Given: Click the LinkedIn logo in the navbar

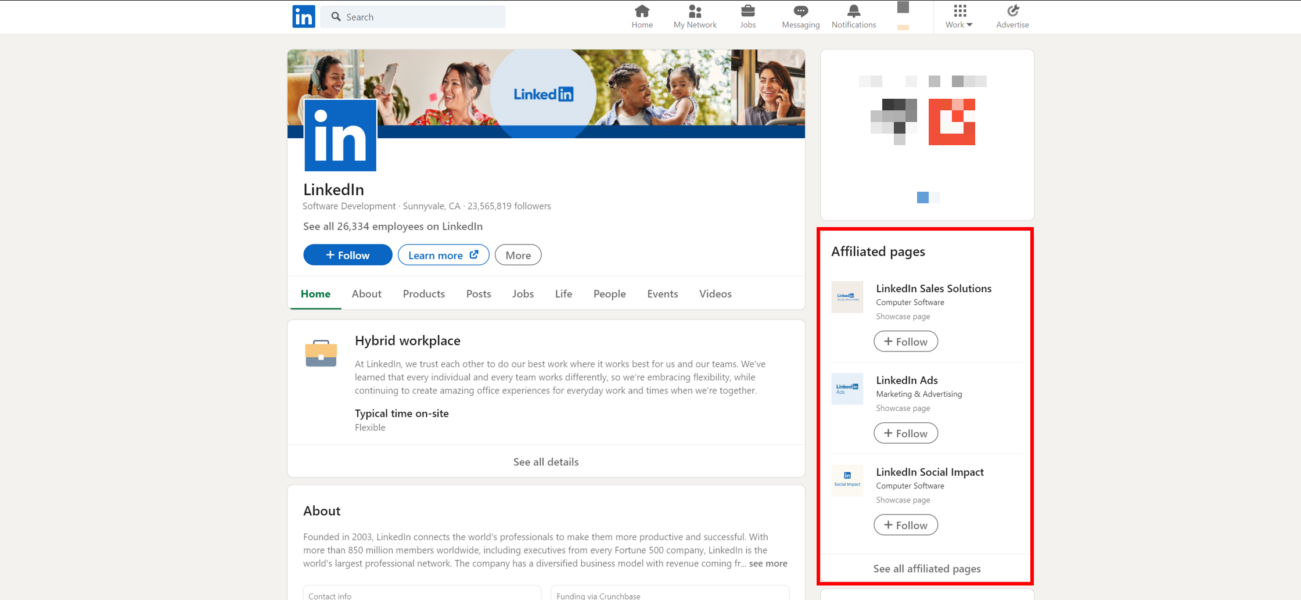Looking at the screenshot, I should point(303,16).
